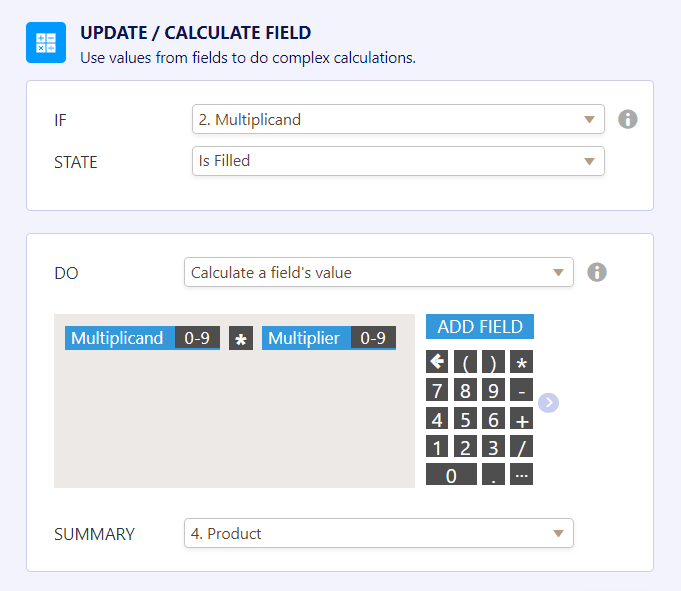This screenshot has width=681, height=591.
Task: Click the info icon next to IF
Action: tap(628, 119)
